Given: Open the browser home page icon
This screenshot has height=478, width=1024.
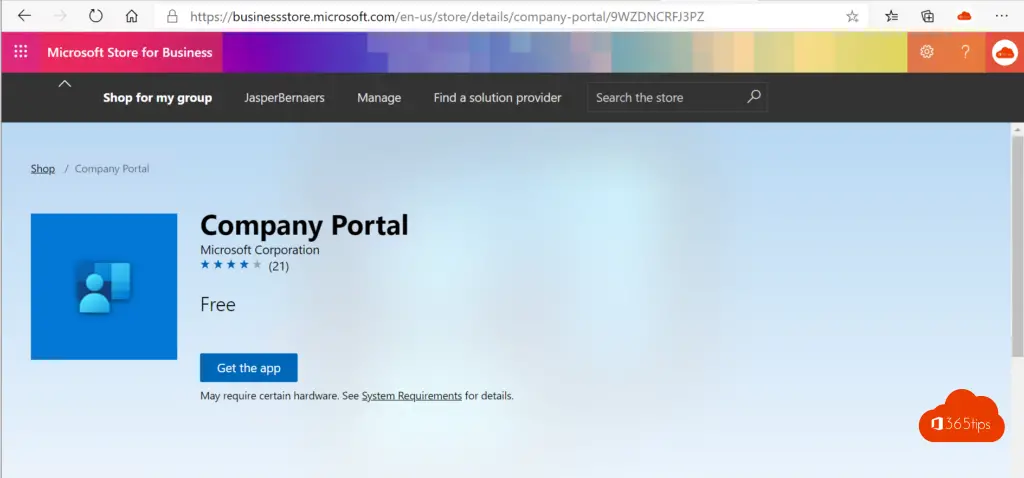Looking at the screenshot, I should click(132, 16).
